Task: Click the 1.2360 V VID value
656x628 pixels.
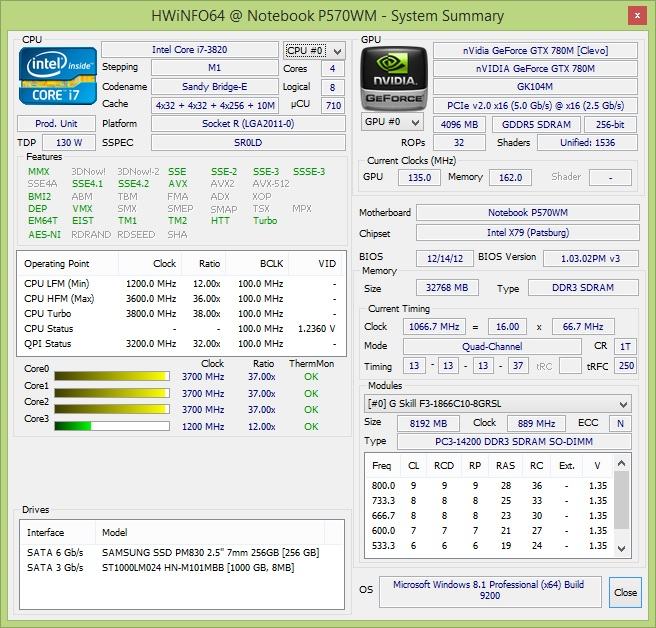Action: tap(317, 328)
